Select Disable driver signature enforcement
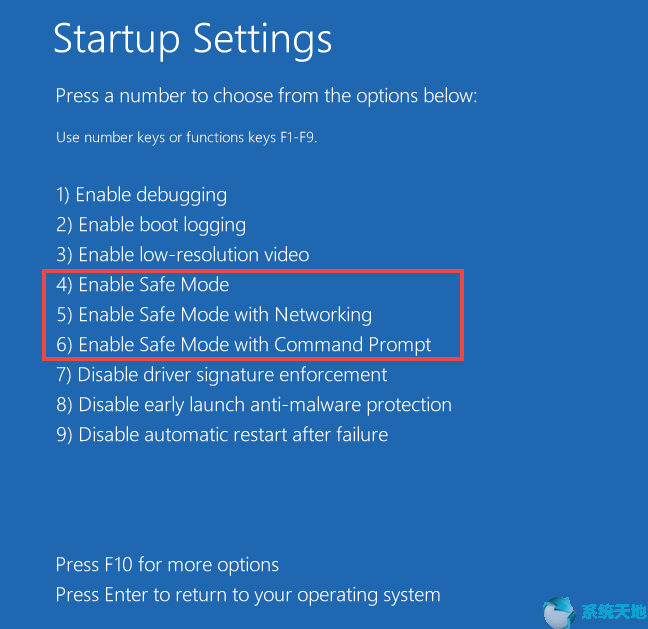Image resolution: width=648 pixels, height=629 pixels. point(221,375)
